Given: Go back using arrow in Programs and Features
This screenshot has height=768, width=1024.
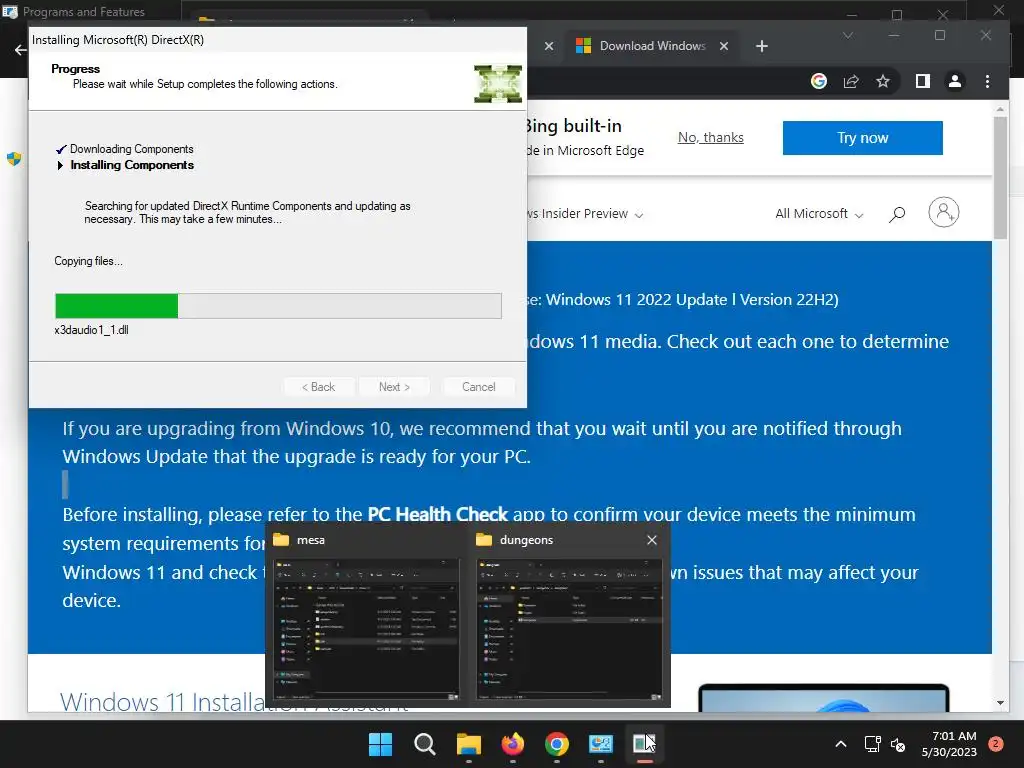Looking at the screenshot, I should point(20,50).
